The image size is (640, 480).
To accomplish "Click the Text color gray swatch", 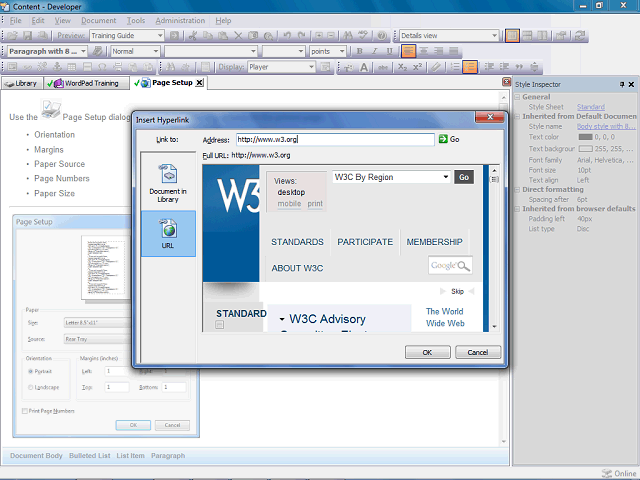I will point(585,137).
